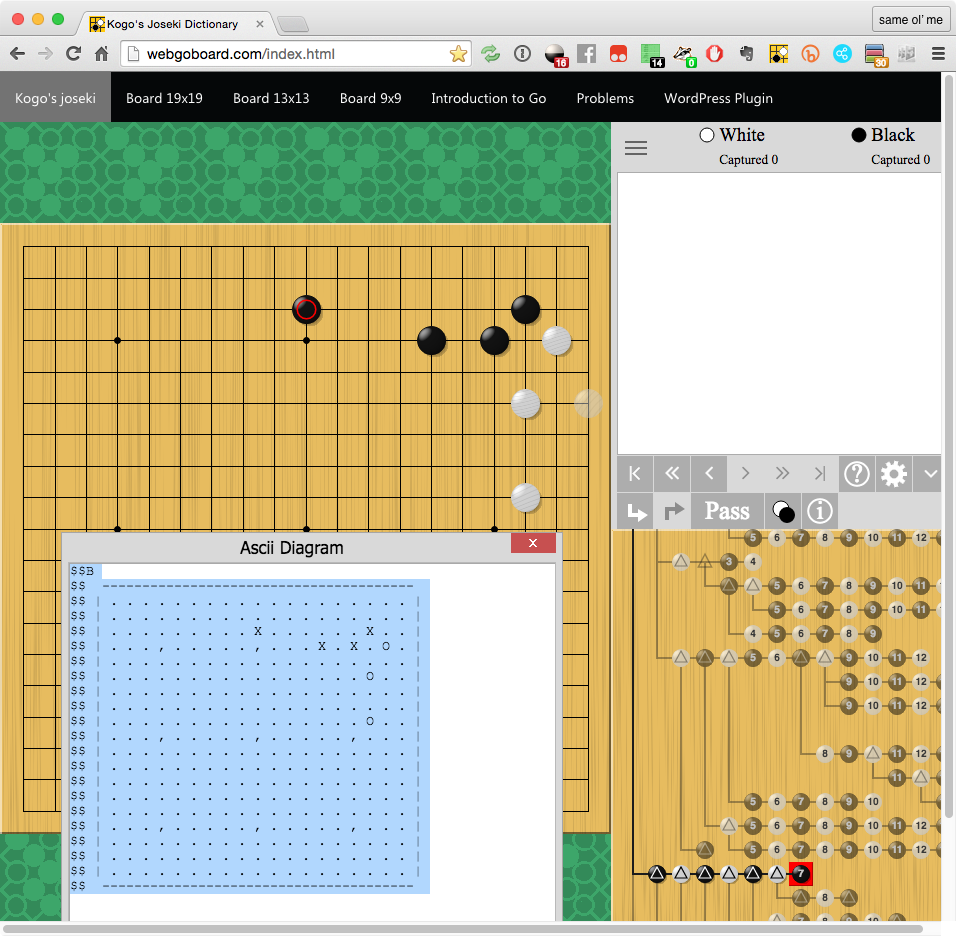Switch to the Problems menu item
Screen dimensions: 956x936
(605, 98)
